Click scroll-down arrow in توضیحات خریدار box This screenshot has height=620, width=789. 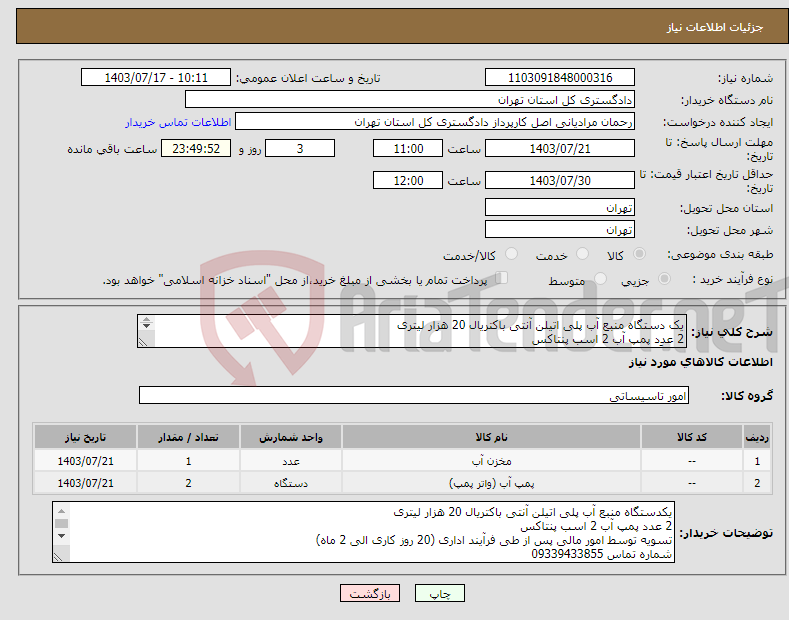coord(61,536)
